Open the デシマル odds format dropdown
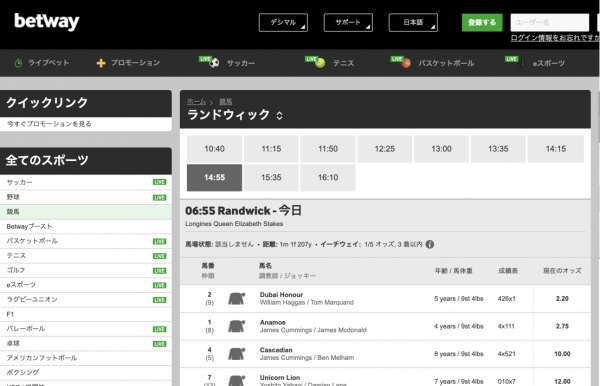The image size is (600, 386). coord(283,23)
